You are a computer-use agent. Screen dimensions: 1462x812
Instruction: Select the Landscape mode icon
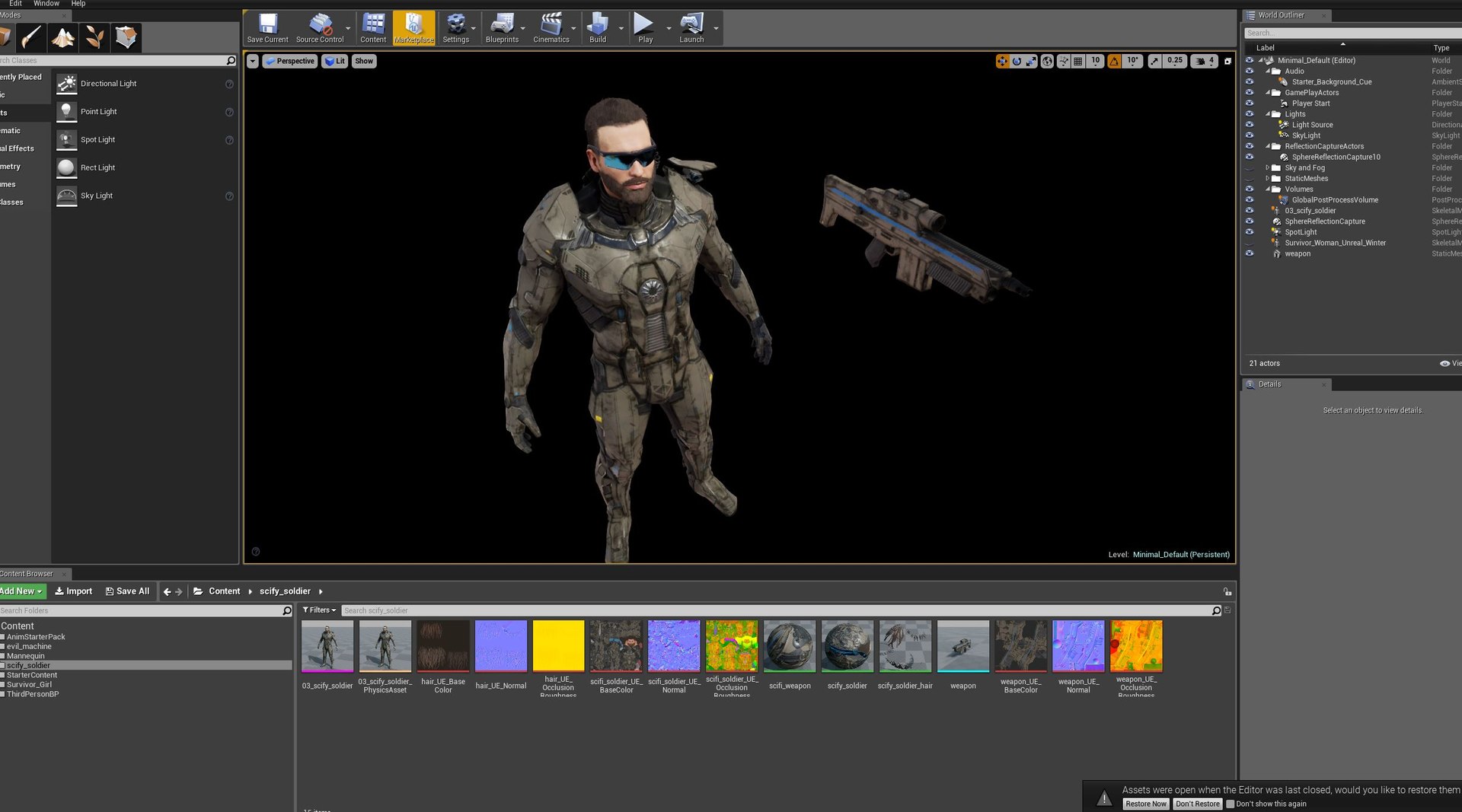(x=63, y=37)
